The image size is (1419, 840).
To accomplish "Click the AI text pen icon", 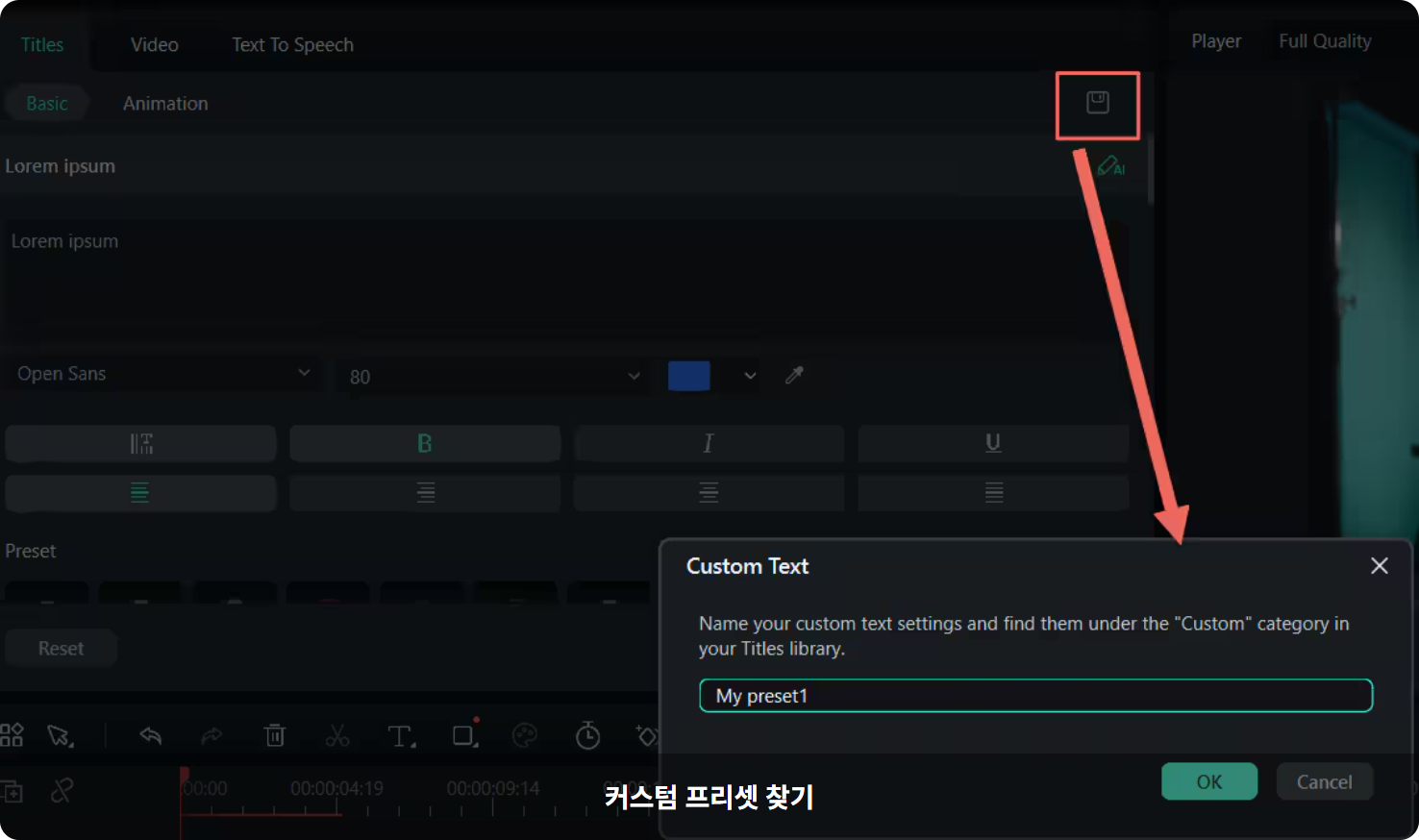I will [1110, 166].
